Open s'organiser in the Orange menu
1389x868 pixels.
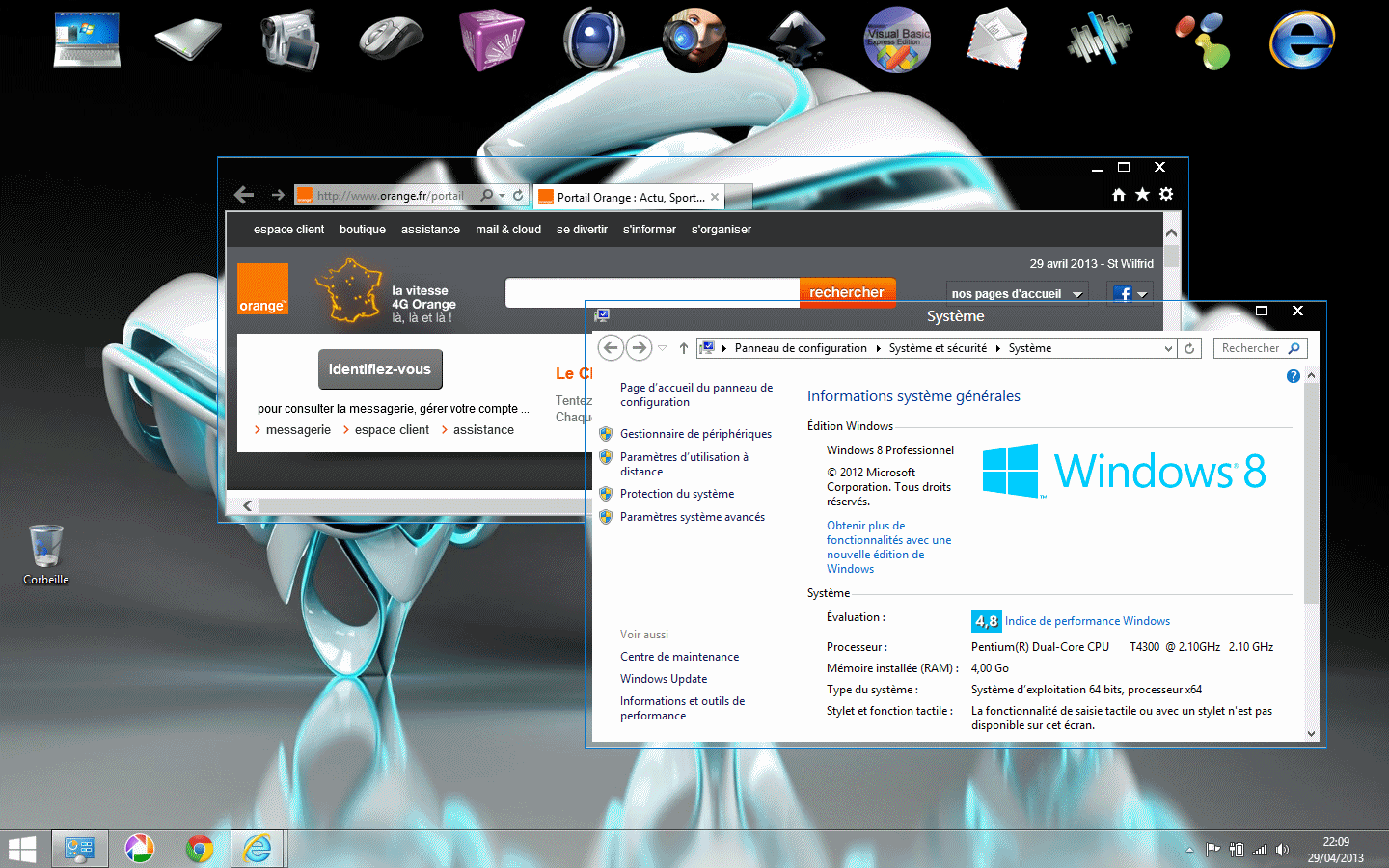pos(722,230)
